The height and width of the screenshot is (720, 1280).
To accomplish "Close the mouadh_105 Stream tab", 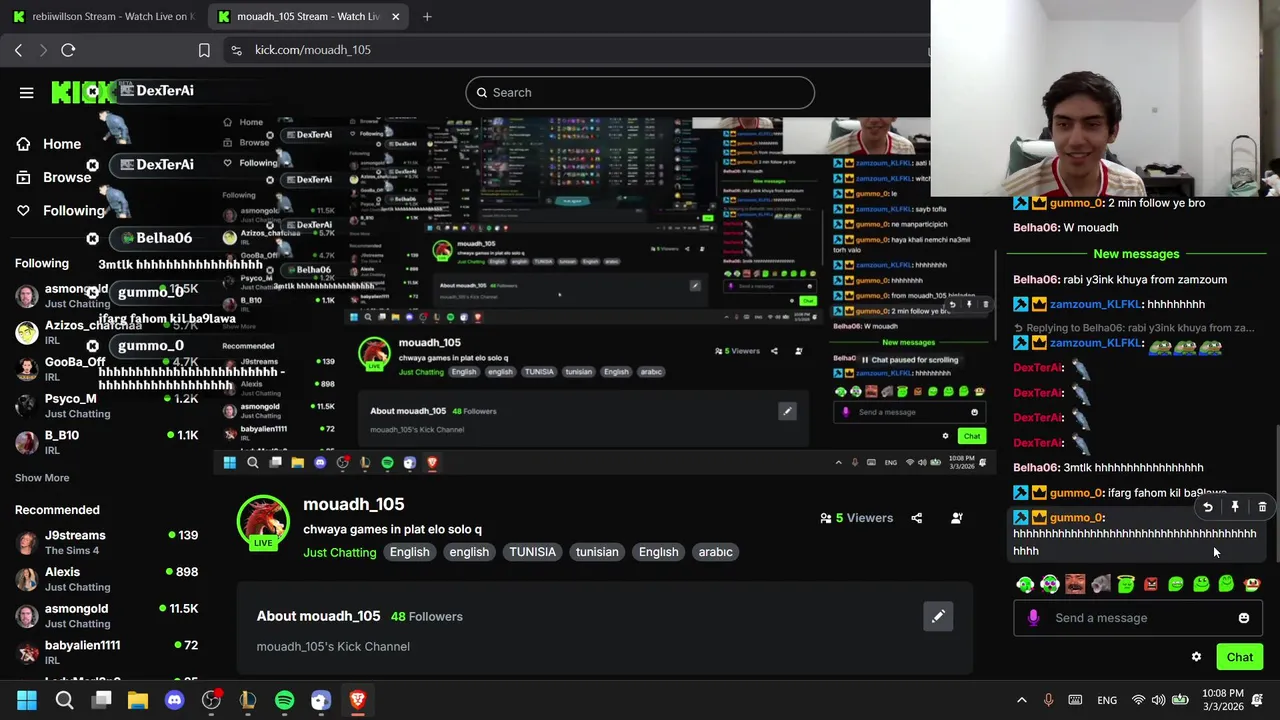I will coord(395,16).
